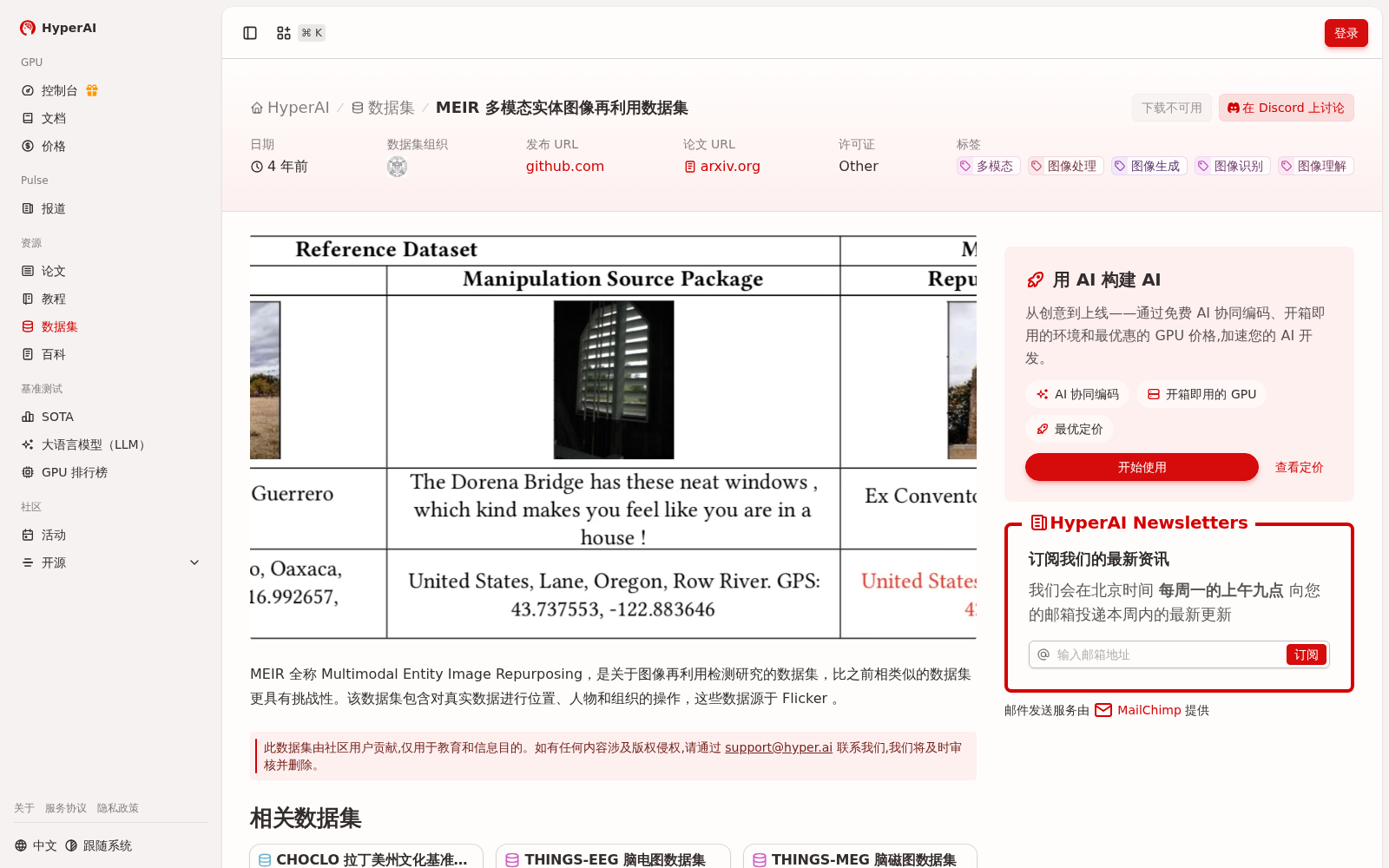Open 控制台 dashboard in sidebar

click(59, 90)
